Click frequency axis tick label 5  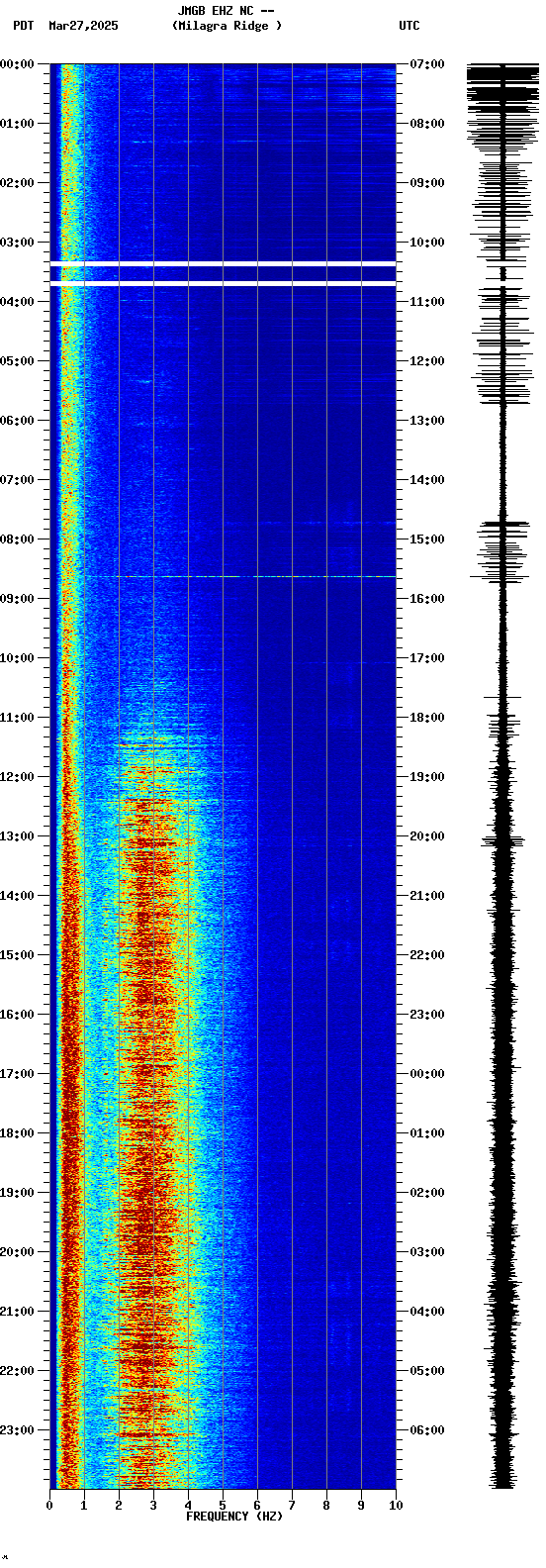[x=223, y=1506]
